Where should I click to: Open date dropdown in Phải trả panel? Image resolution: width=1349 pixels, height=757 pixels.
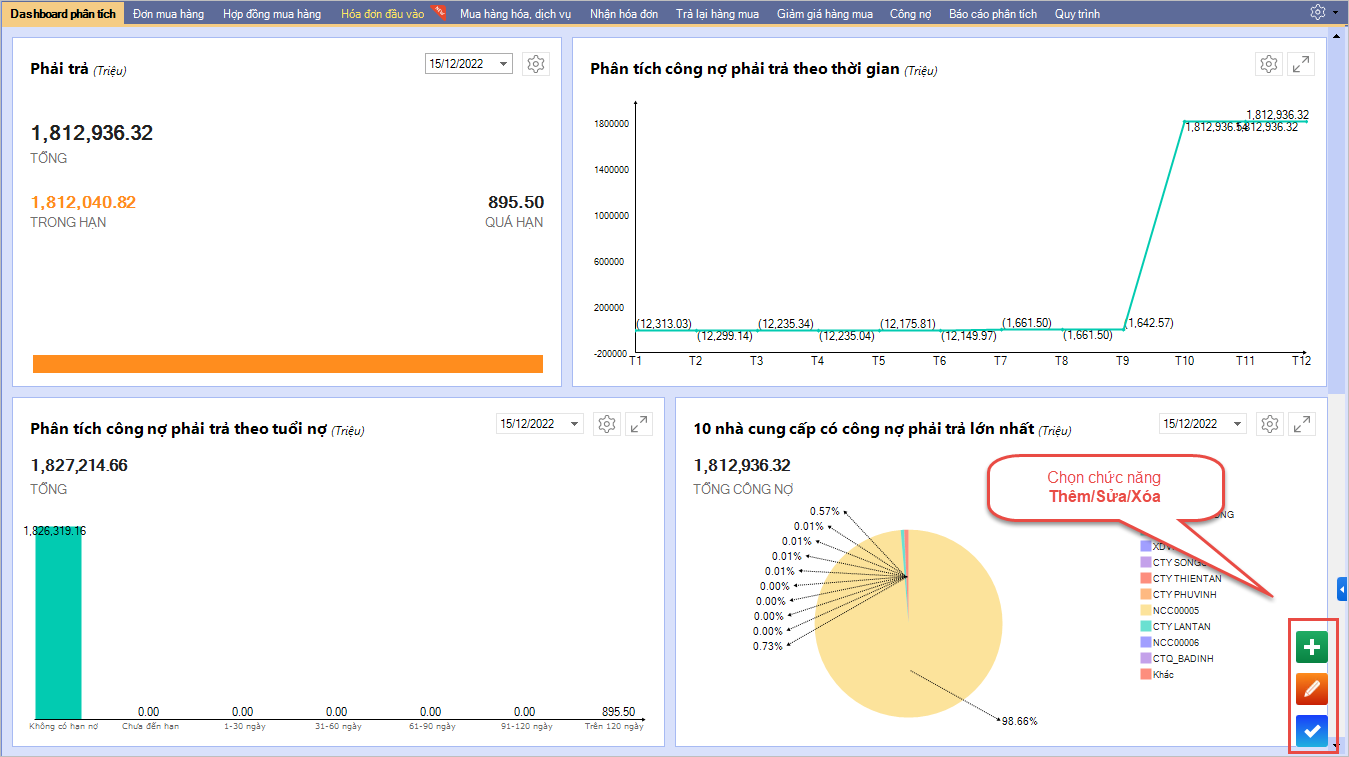503,64
